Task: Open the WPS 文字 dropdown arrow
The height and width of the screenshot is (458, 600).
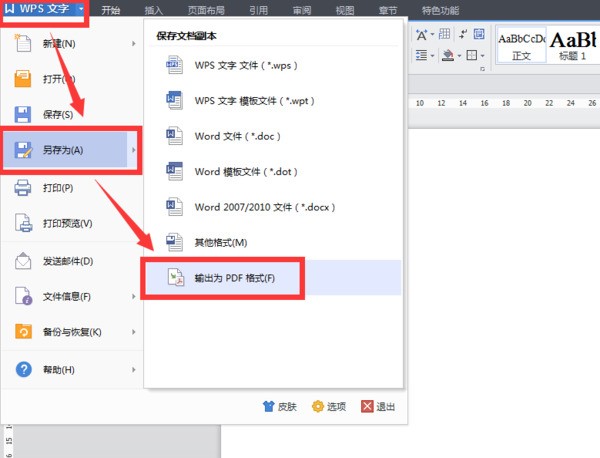Action: coord(78,10)
